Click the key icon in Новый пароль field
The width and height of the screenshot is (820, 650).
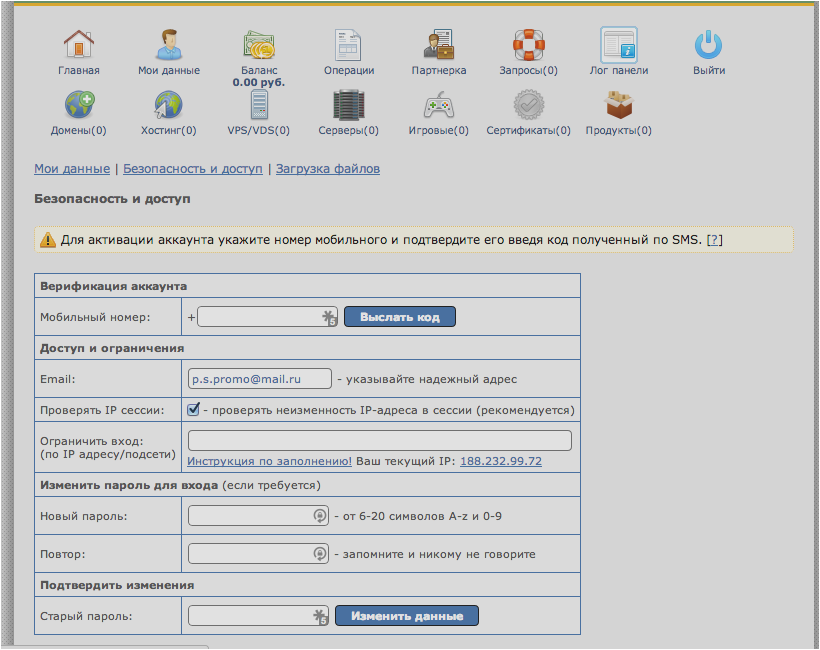point(320,516)
